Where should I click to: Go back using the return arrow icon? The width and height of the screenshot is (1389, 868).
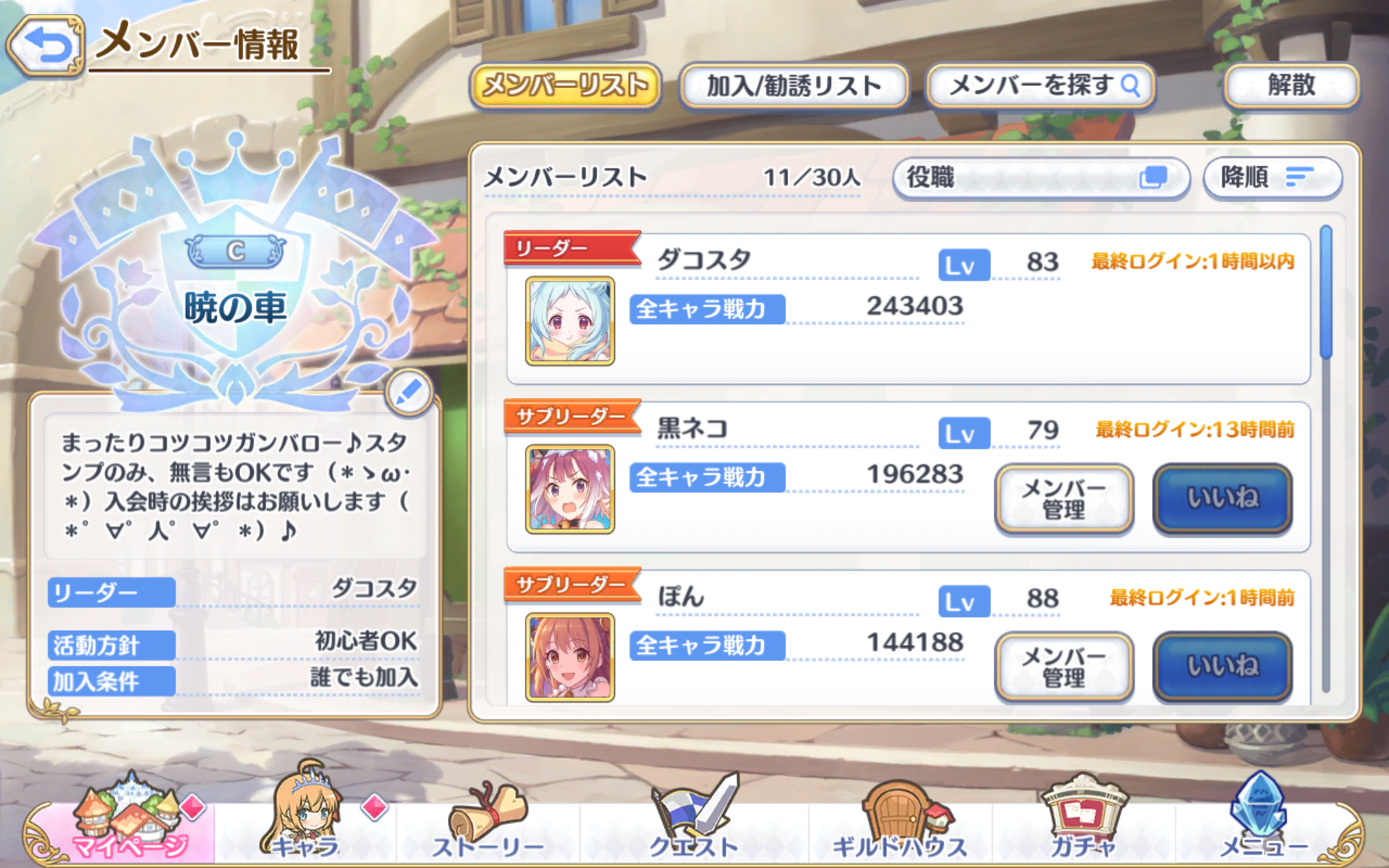tap(46, 45)
